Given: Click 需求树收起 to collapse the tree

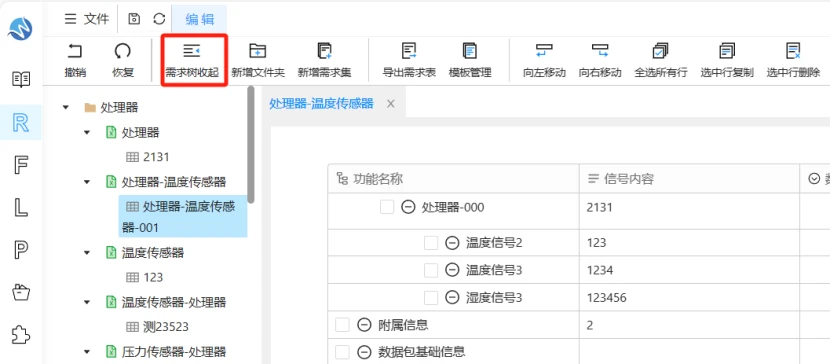Looking at the screenshot, I should [x=192, y=61].
